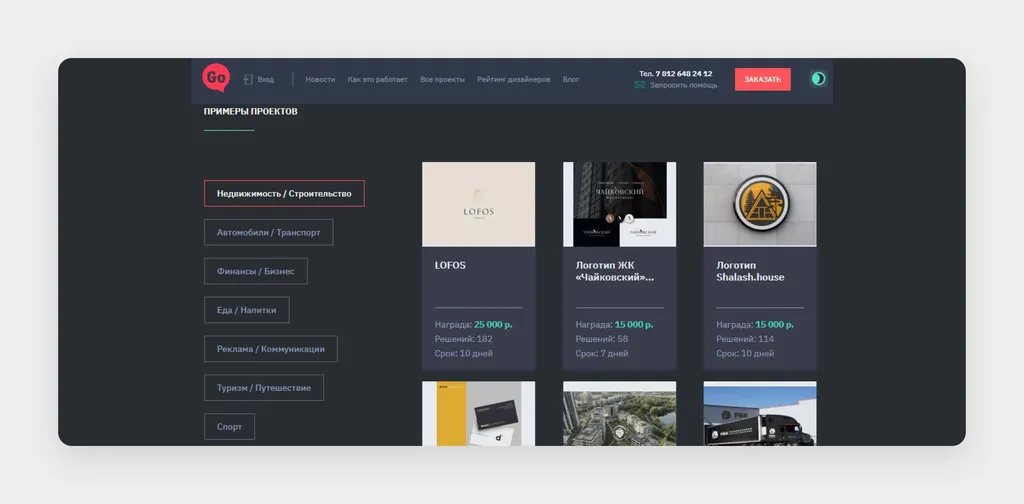Click the ПРИМЕРЫ ПРОЕКТОВ heading
The image size is (1024, 504).
tap(251, 112)
